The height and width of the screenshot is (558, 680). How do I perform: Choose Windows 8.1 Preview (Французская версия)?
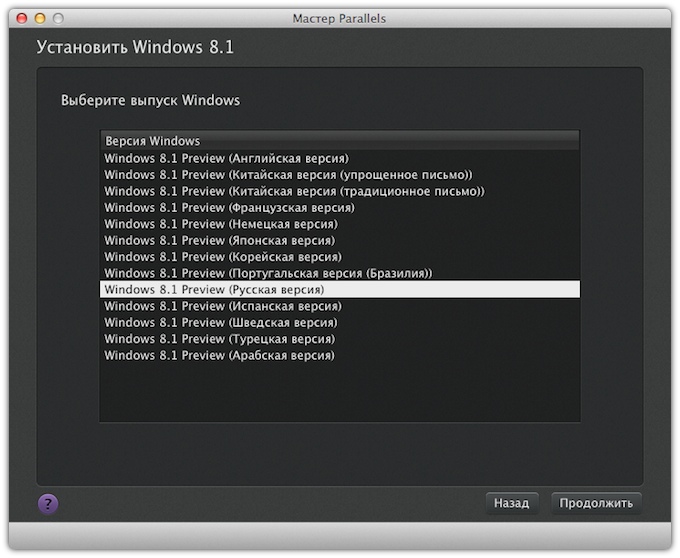[340, 208]
